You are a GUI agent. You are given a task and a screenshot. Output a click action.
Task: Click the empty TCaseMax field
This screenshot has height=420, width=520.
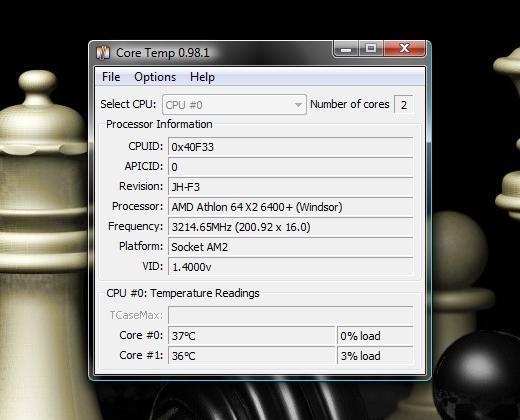pyautogui.click(x=291, y=315)
